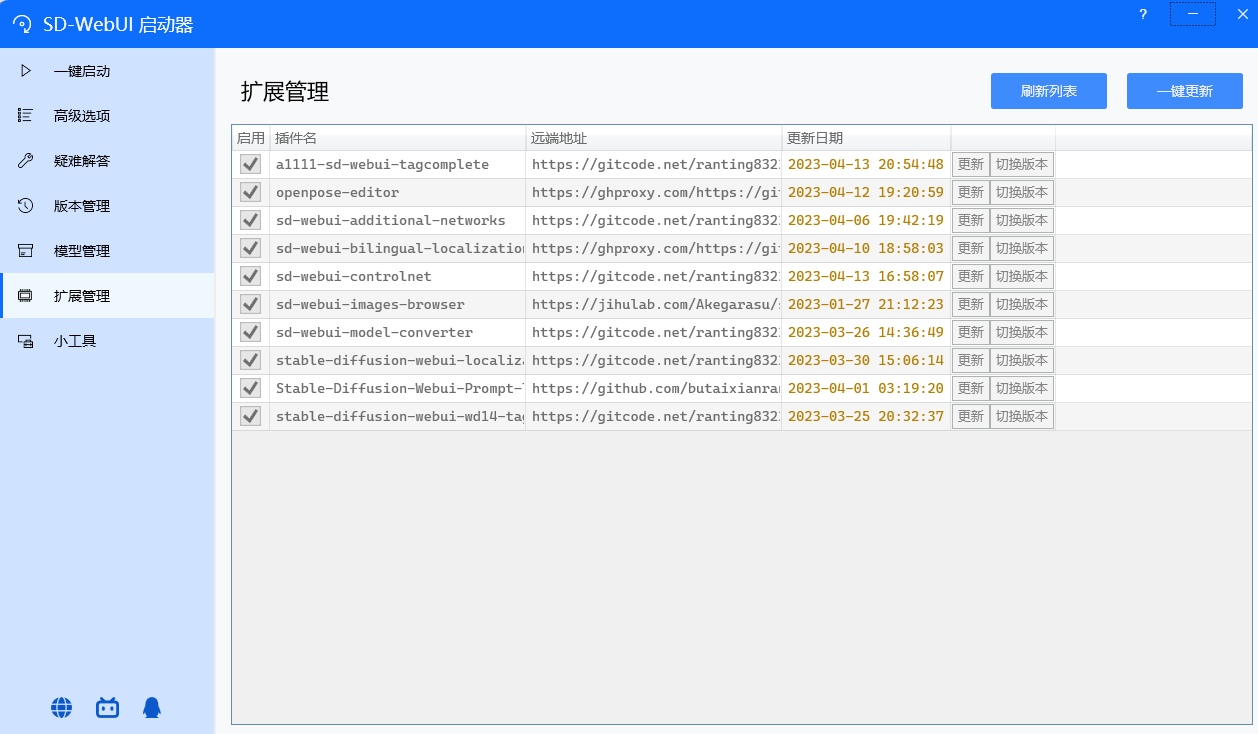
Task: Toggle the openpose-editor enable checkbox
Action: (251, 192)
